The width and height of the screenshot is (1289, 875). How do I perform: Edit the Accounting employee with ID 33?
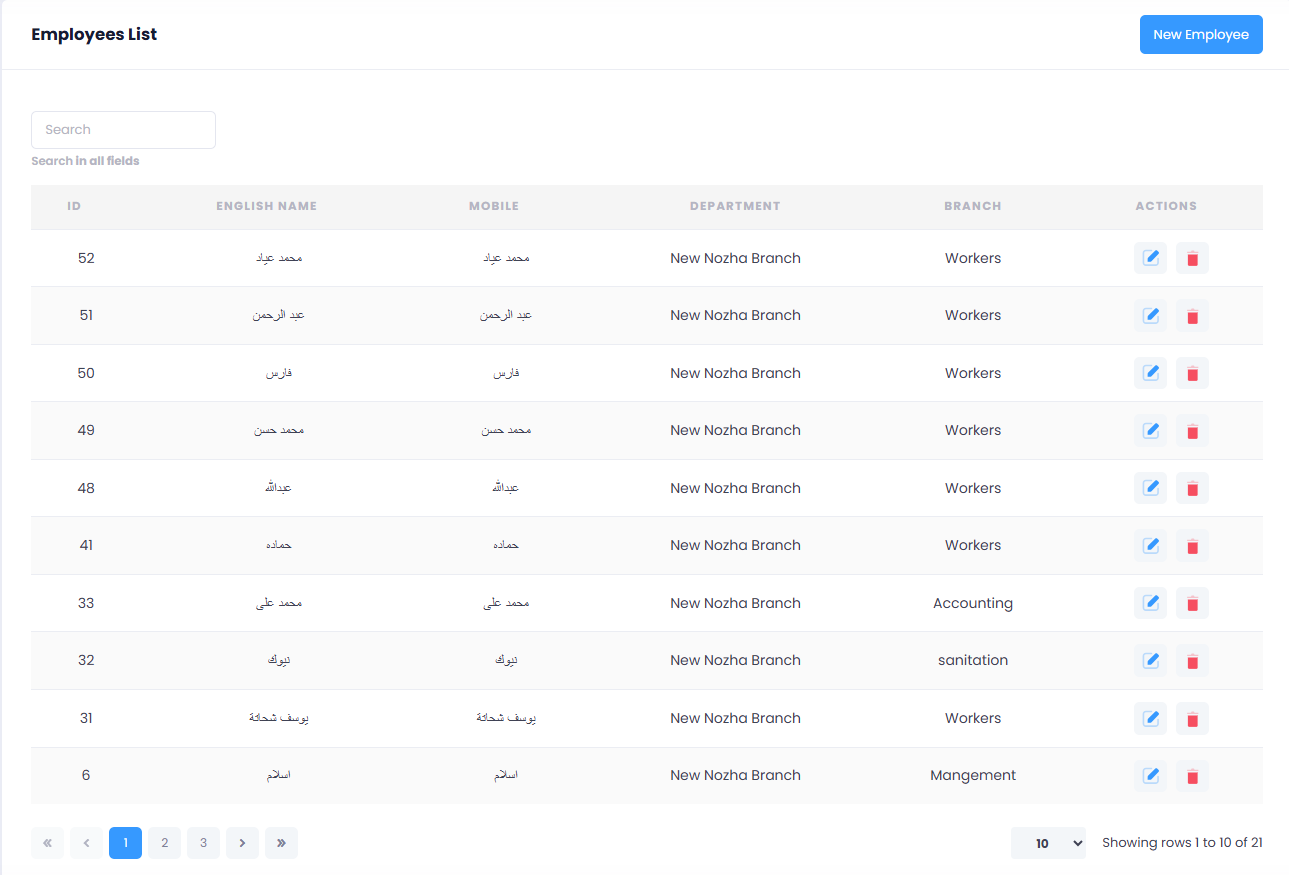[x=1150, y=603]
